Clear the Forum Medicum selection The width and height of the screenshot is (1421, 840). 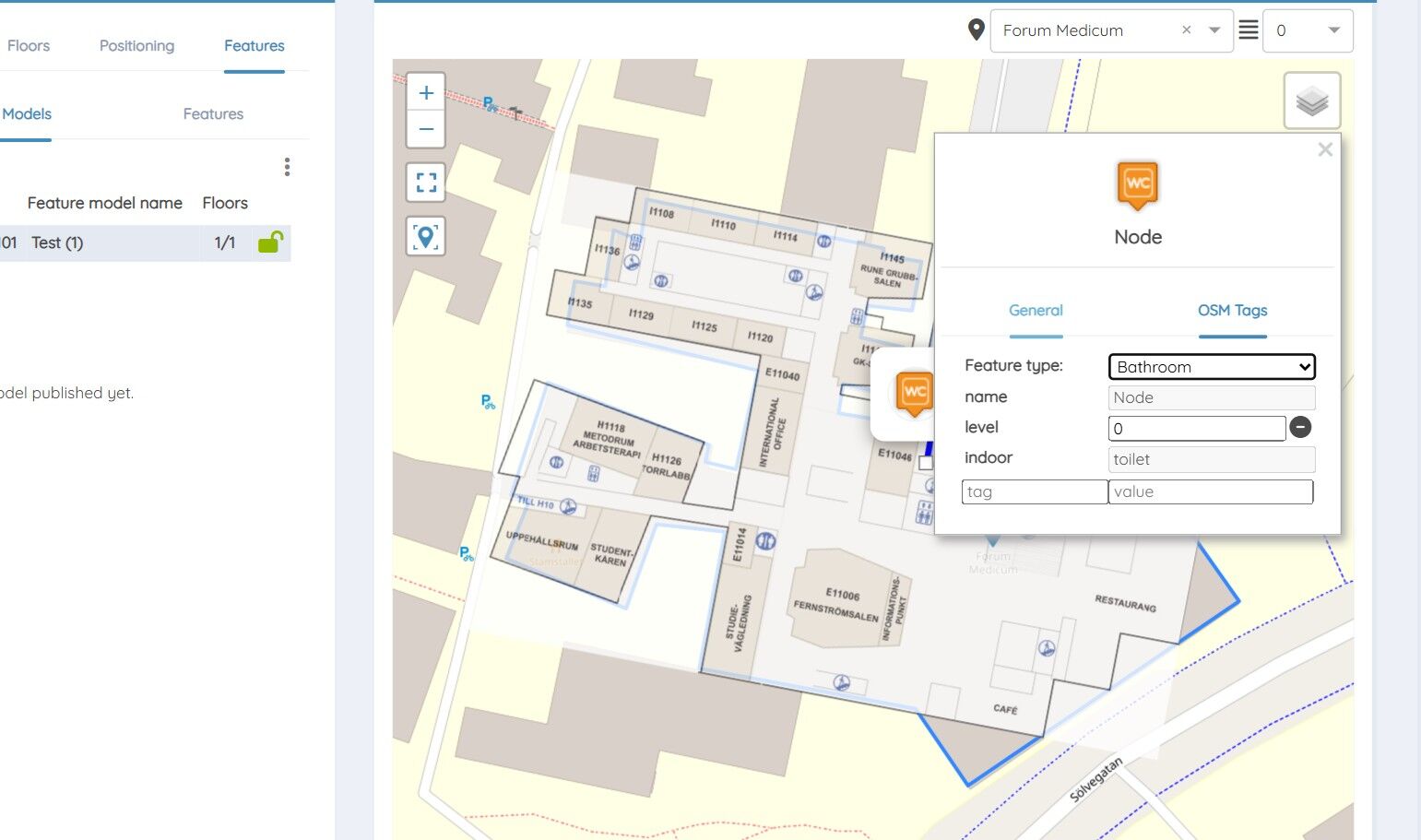(x=1187, y=30)
